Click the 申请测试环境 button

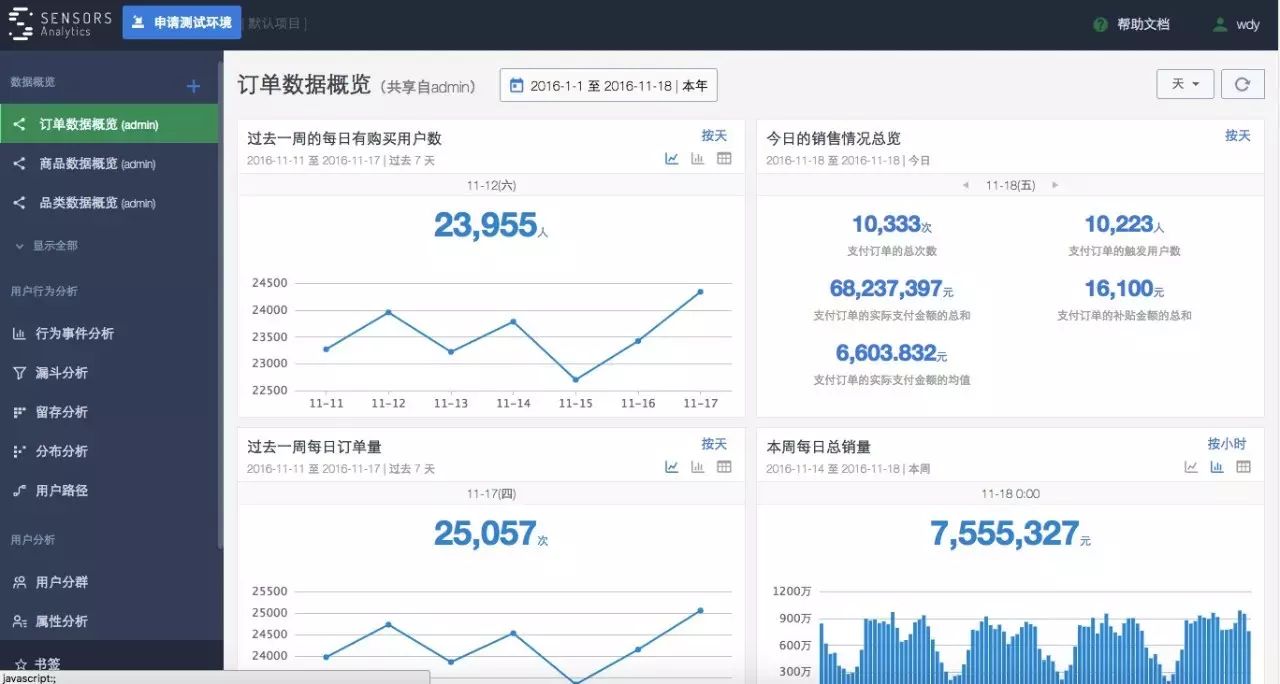181,22
